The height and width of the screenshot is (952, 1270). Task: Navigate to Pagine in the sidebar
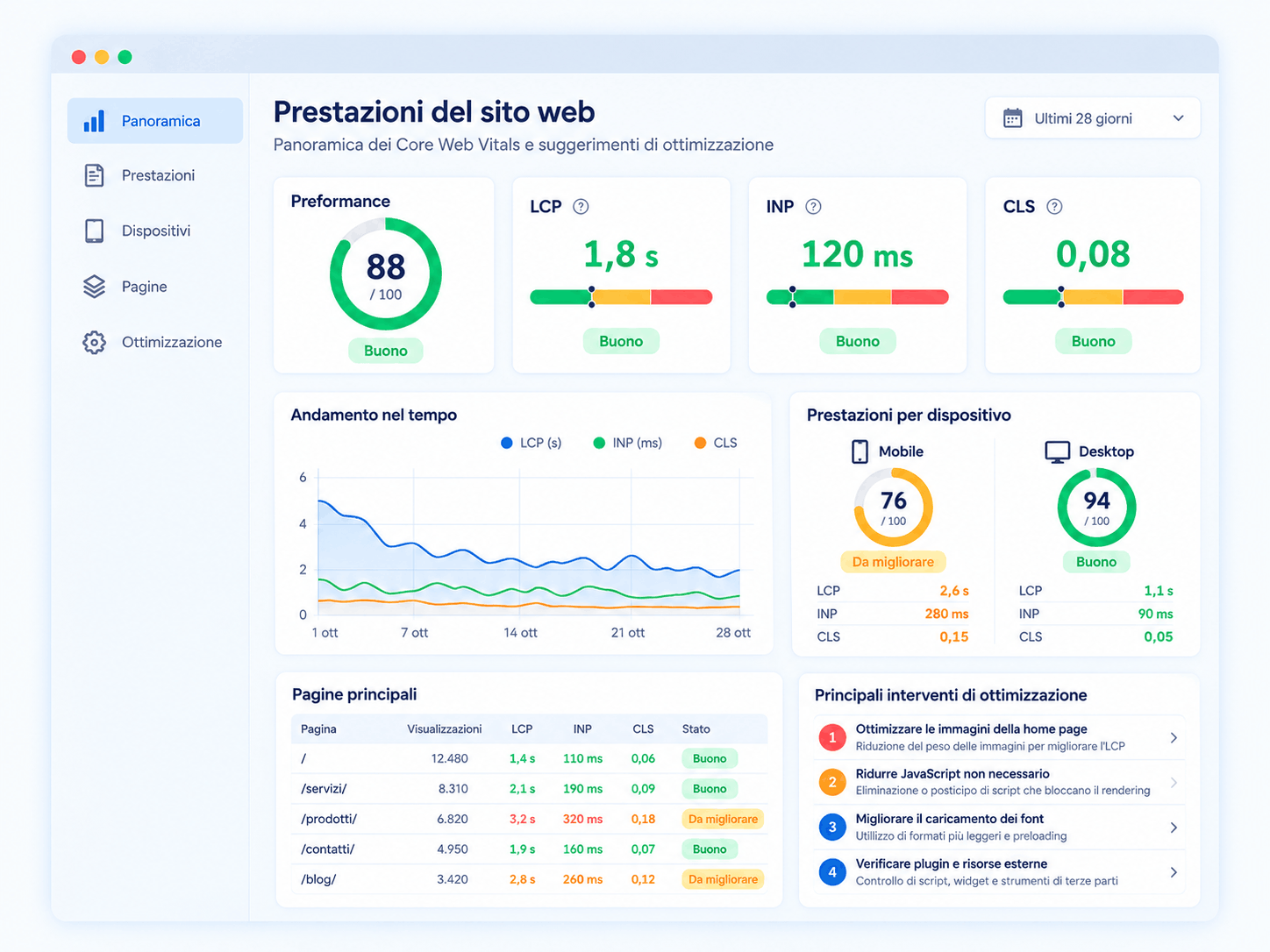coord(155,287)
